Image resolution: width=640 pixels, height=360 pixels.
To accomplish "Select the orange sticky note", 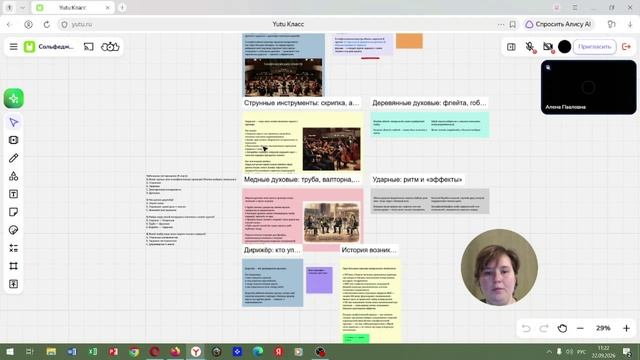I will [x=409, y=41].
